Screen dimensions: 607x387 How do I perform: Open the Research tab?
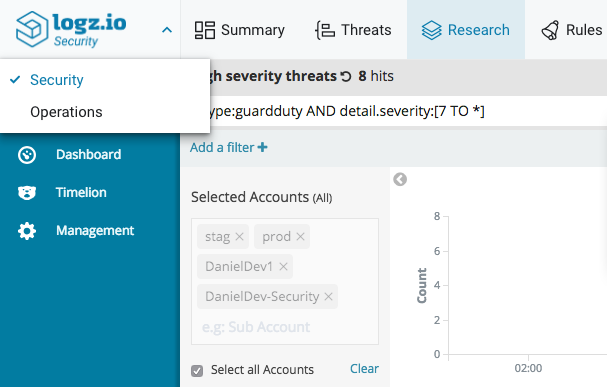tap(466, 30)
